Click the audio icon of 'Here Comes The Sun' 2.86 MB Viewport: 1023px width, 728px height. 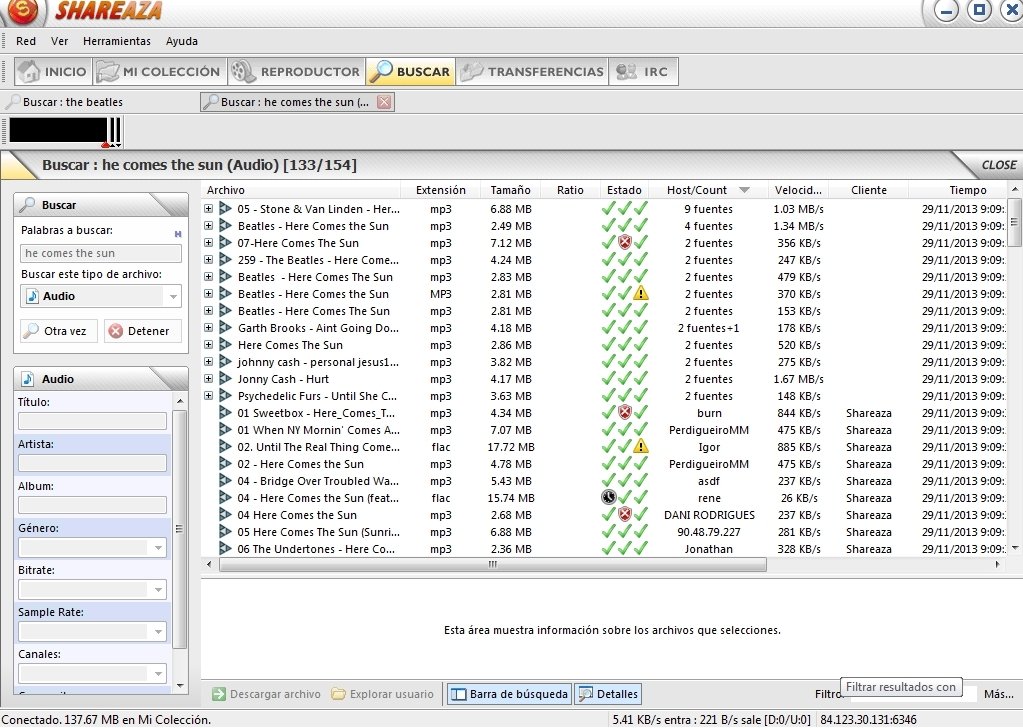pos(225,344)
